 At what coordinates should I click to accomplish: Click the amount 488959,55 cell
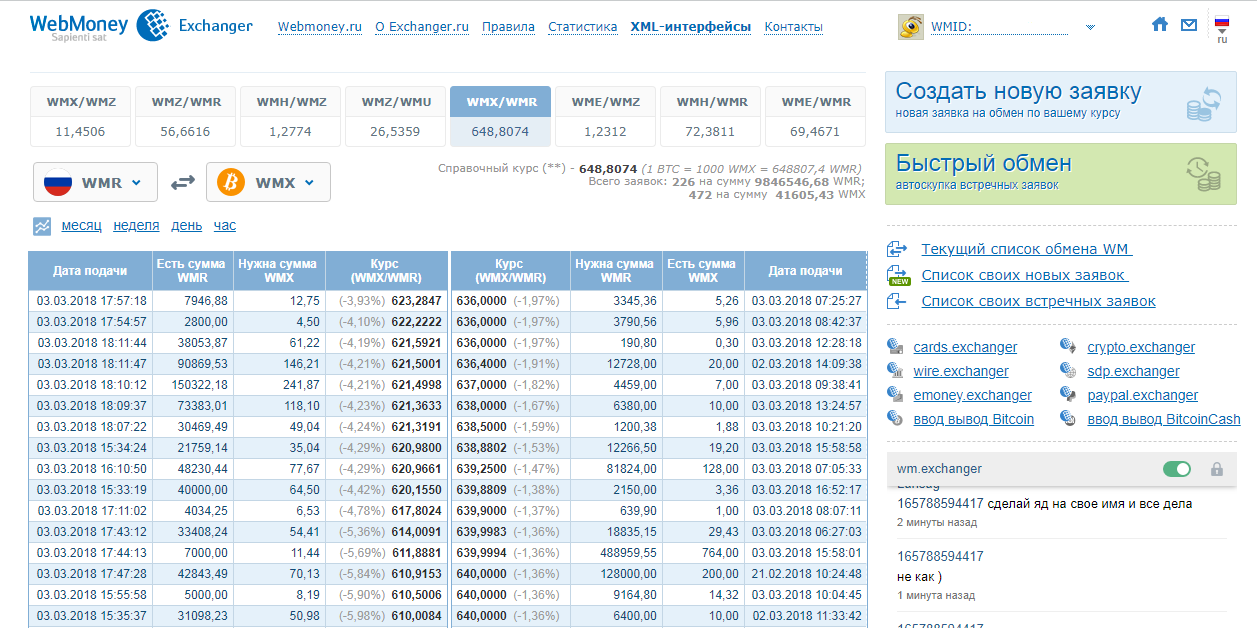tap(616, 552)
